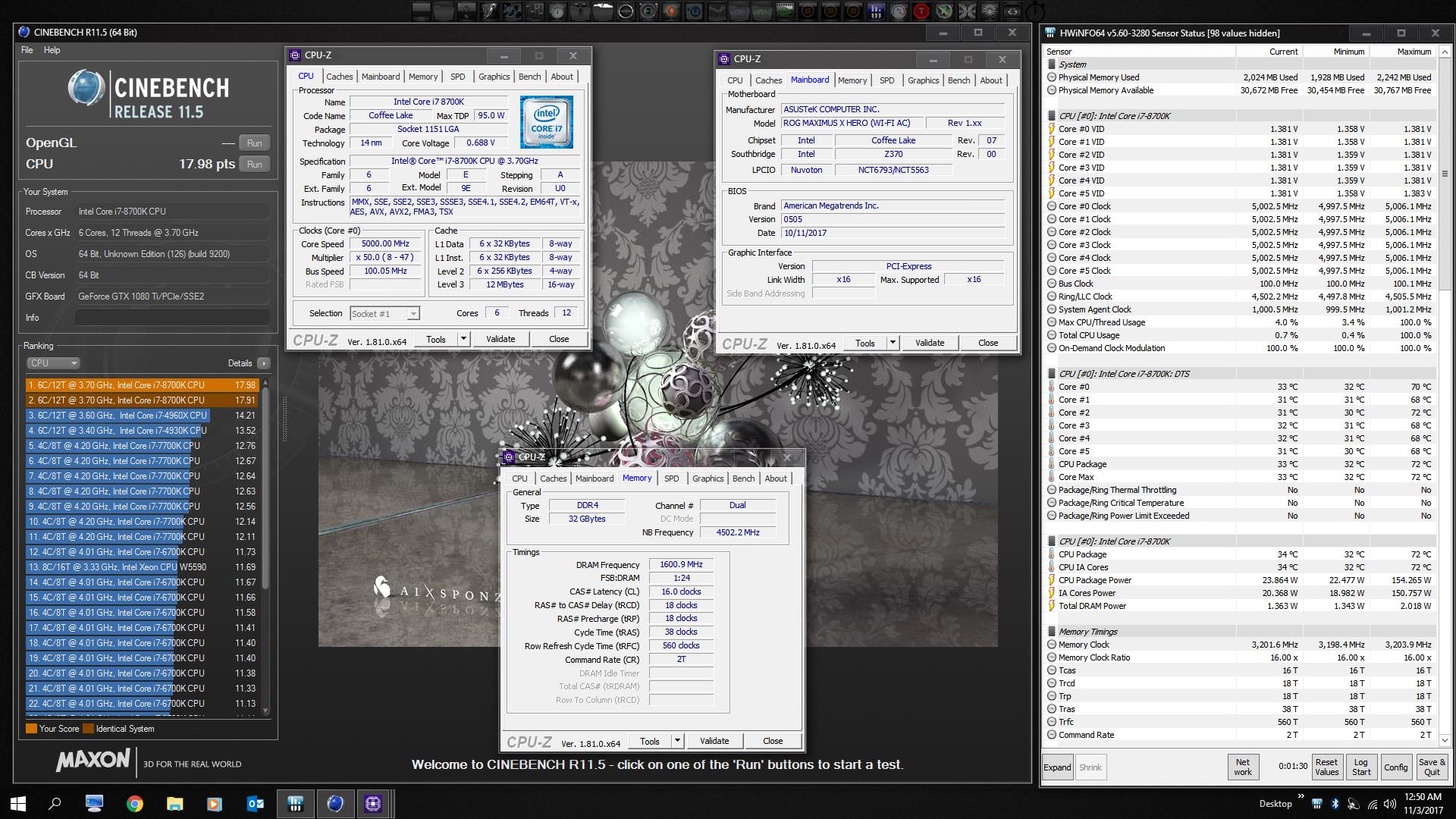Click the Network button in HWiNFO

[x=1243, y=767]
